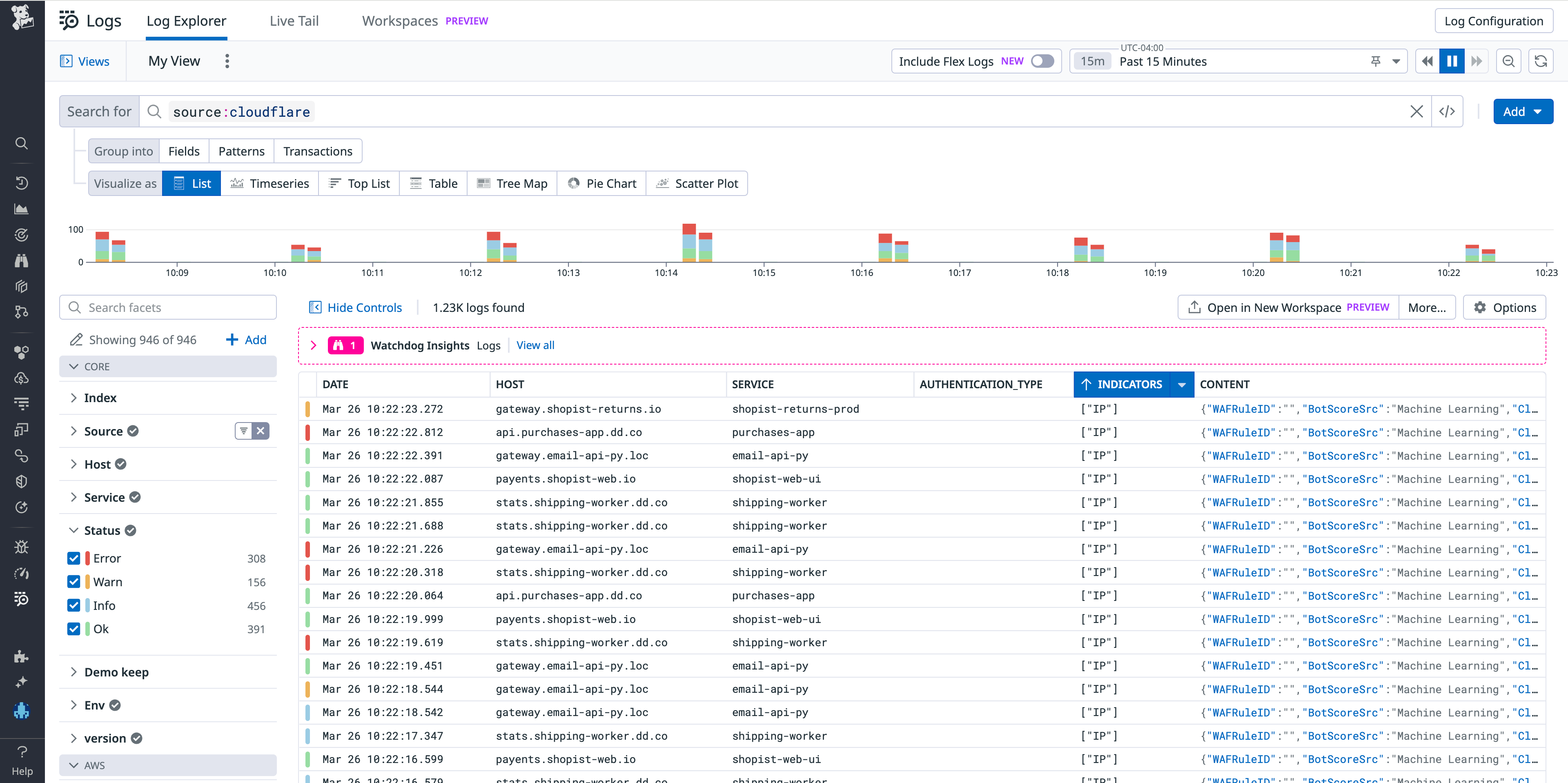
Task: Open the security shield icon in sidebar
Action: (22, 481)
